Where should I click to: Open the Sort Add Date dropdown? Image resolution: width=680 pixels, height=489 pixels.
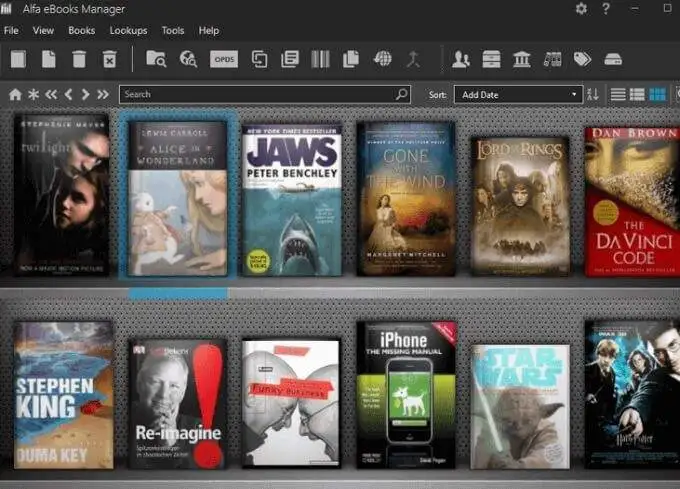(518, 95)
